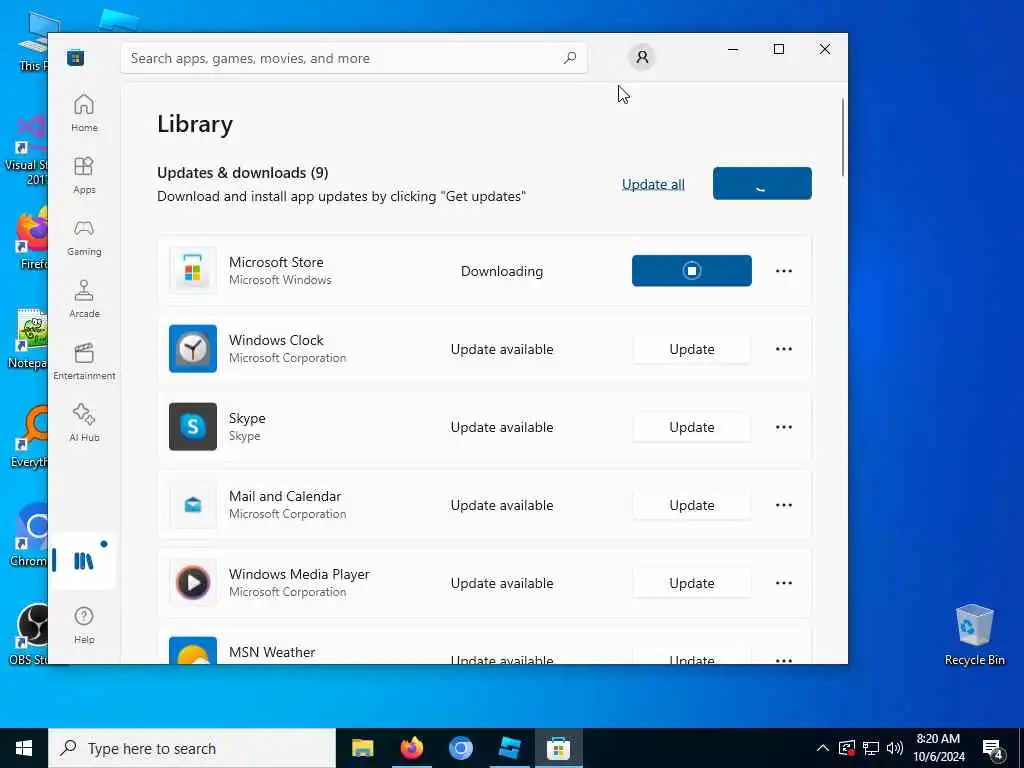Click the search magnifier icon
This screenshot has height=768, width=1024.
coord(569,58)
